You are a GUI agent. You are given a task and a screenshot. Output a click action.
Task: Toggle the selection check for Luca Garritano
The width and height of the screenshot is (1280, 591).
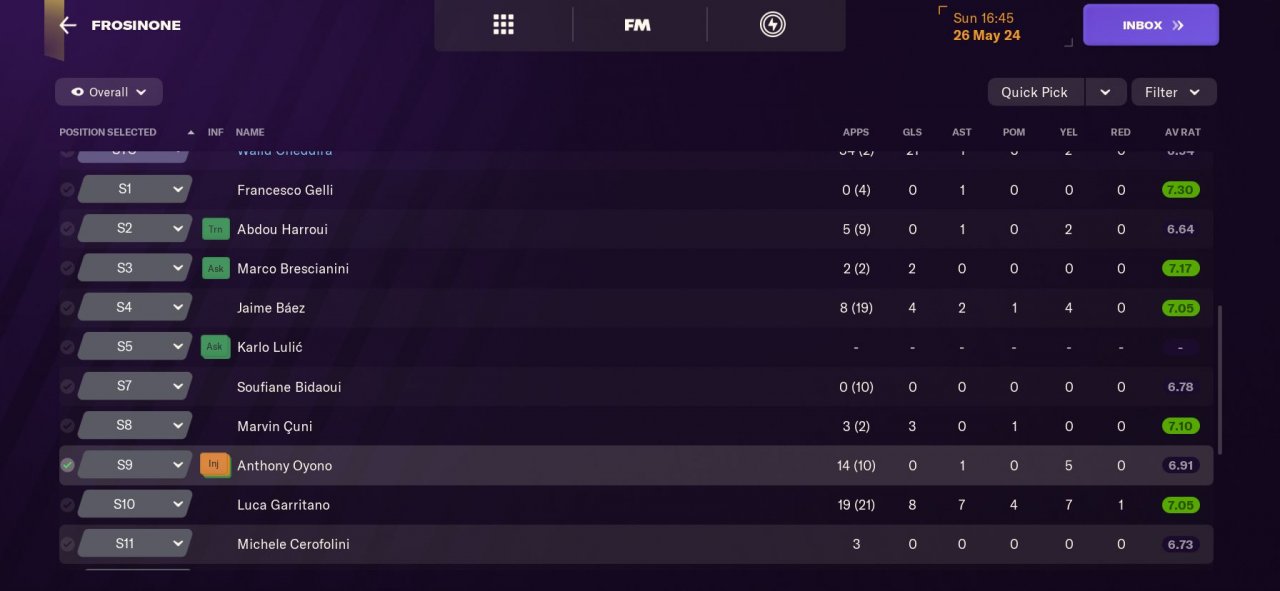67,505
